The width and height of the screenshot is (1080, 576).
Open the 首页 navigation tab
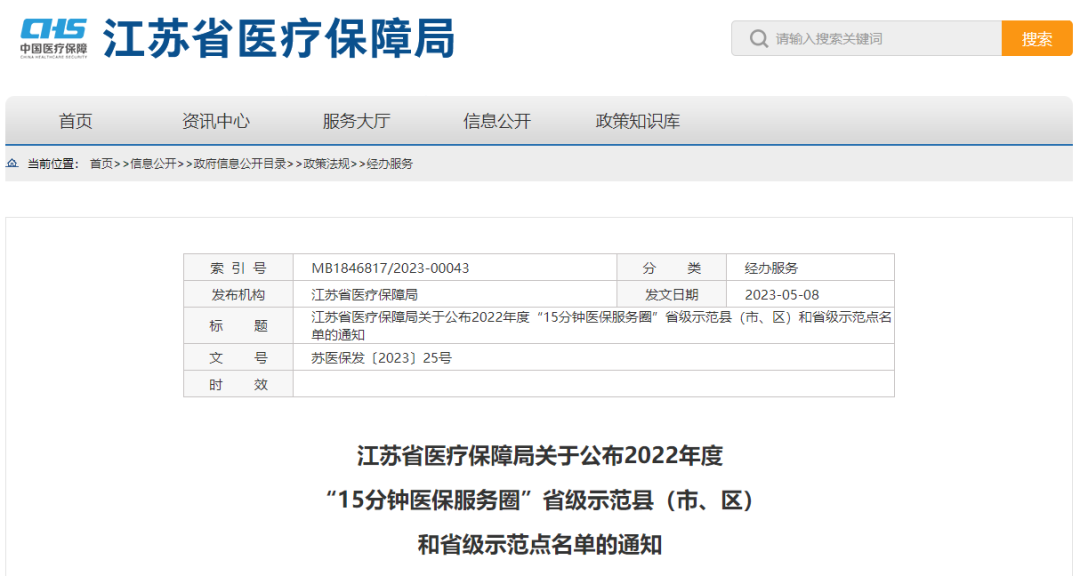click(x=75, y=121)
